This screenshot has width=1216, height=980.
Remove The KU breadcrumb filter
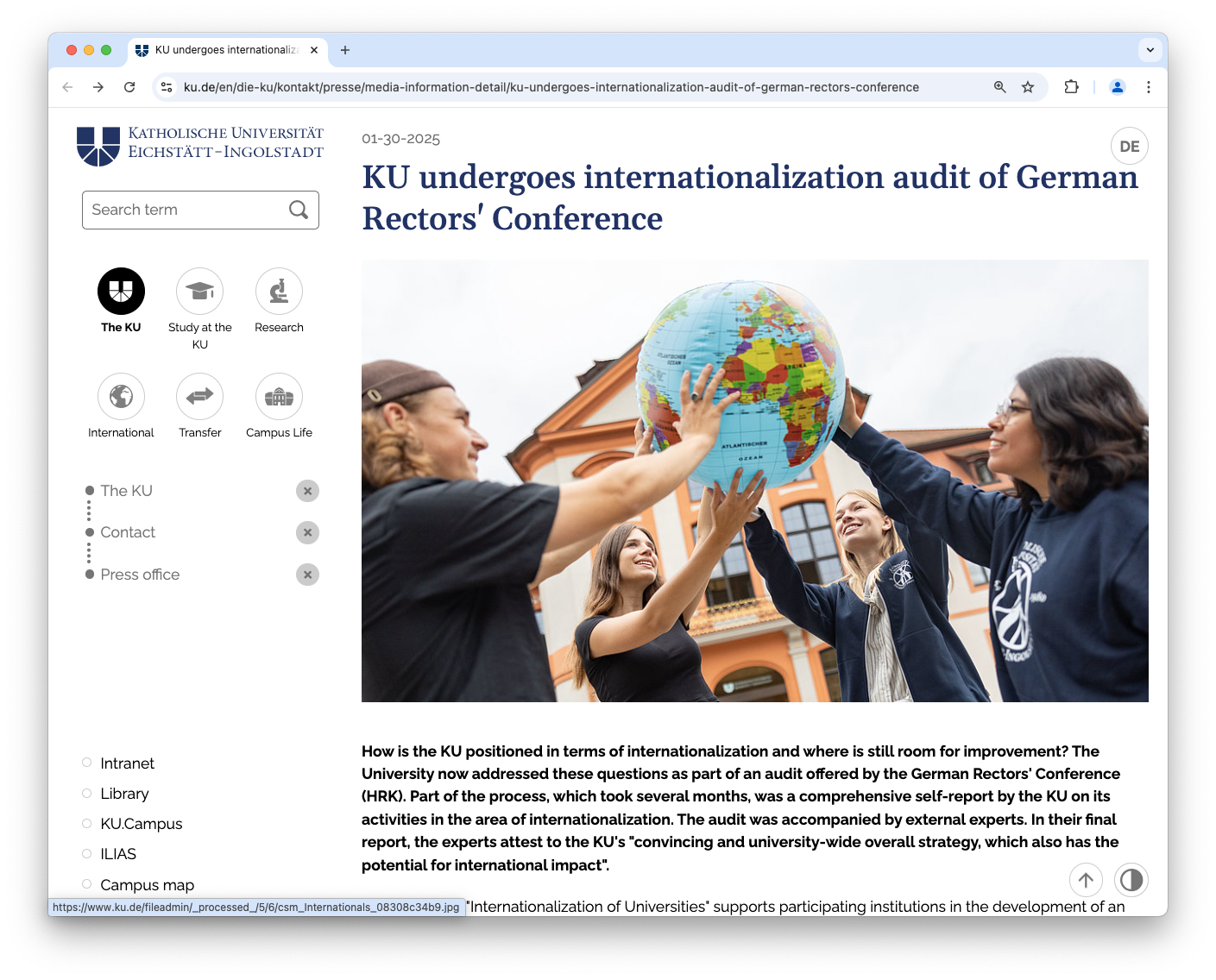308,490
